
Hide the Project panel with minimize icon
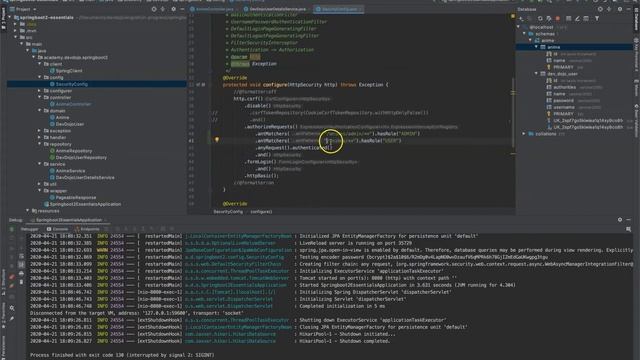[182, 9]
